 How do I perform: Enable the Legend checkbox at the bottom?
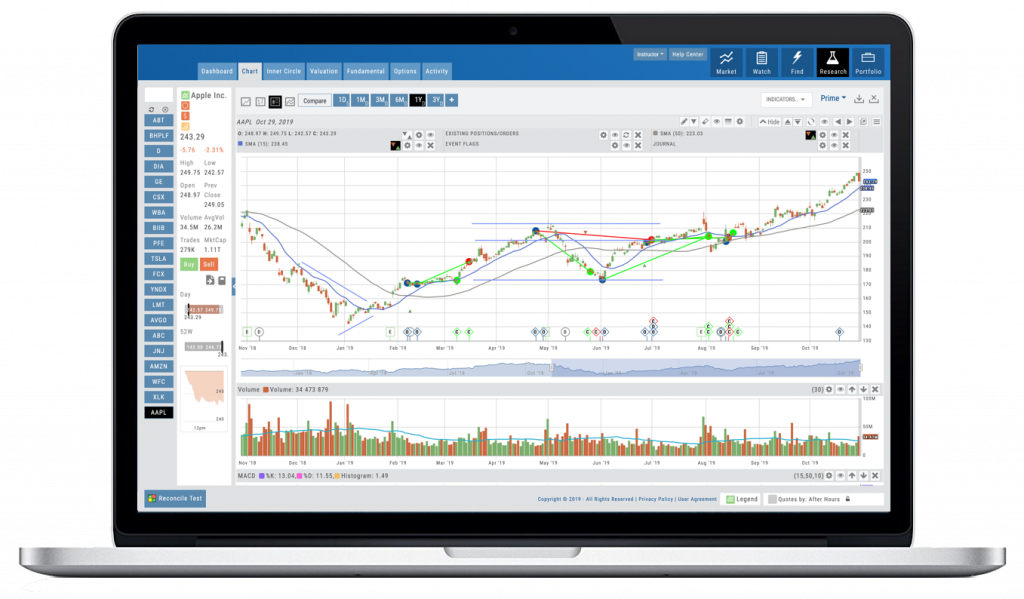(x=731, y=499)
